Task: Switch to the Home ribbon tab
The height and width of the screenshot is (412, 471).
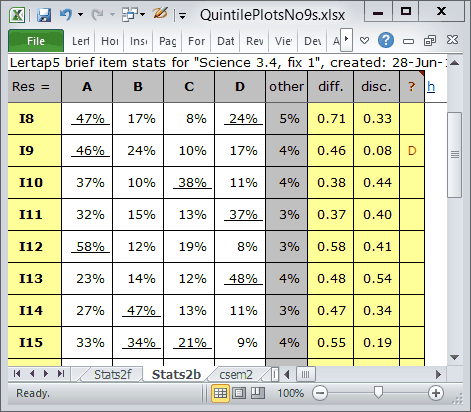Action: [110, 41]
